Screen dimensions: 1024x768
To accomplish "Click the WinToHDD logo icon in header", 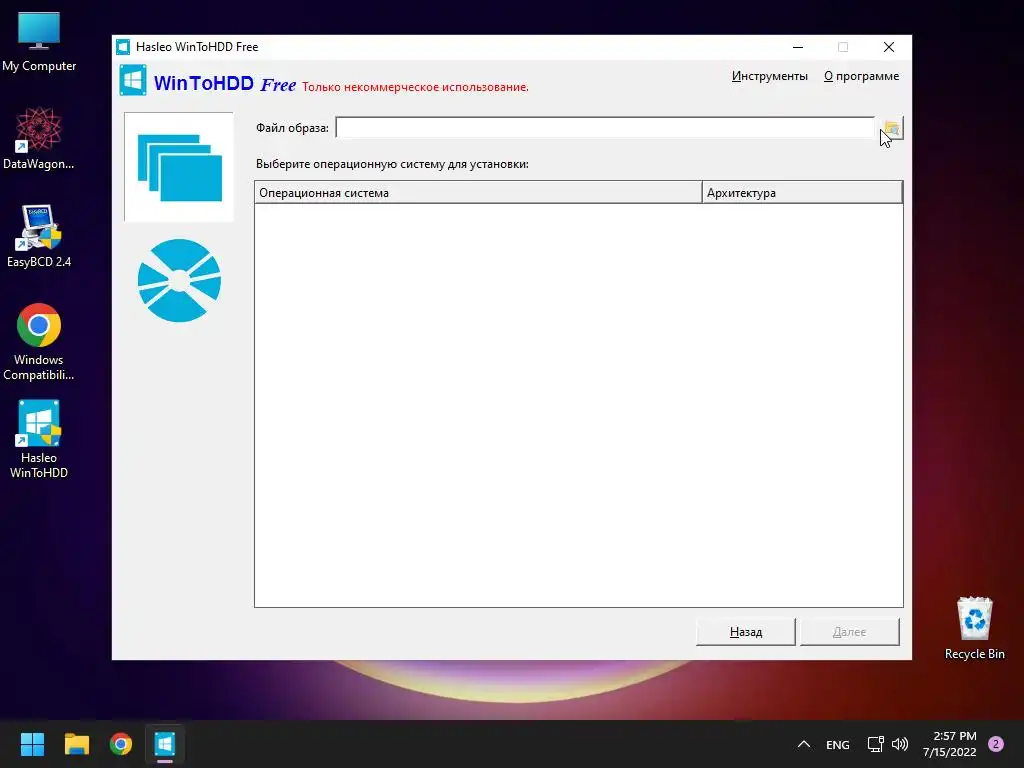I will pos(133,81).
